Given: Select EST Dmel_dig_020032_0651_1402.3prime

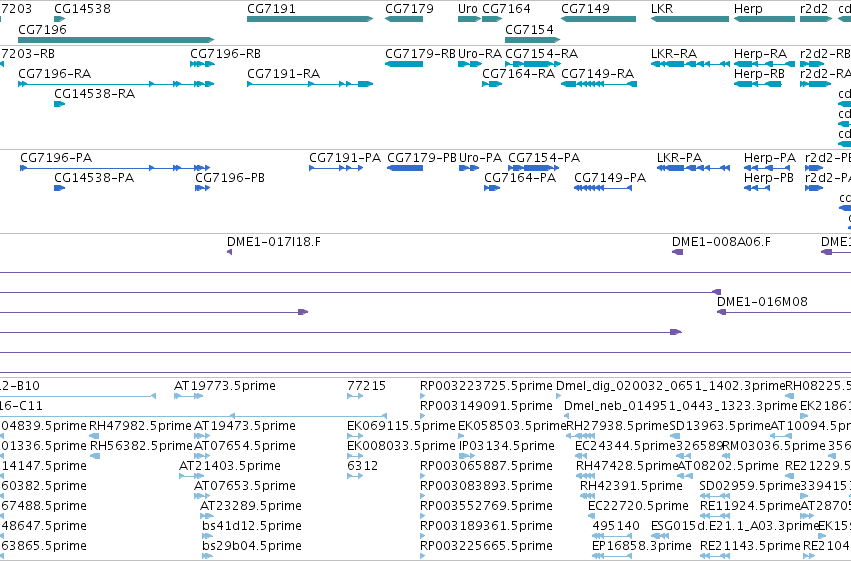Looking at the screenshot, I should pyautogui.click(x=671, y=386).
